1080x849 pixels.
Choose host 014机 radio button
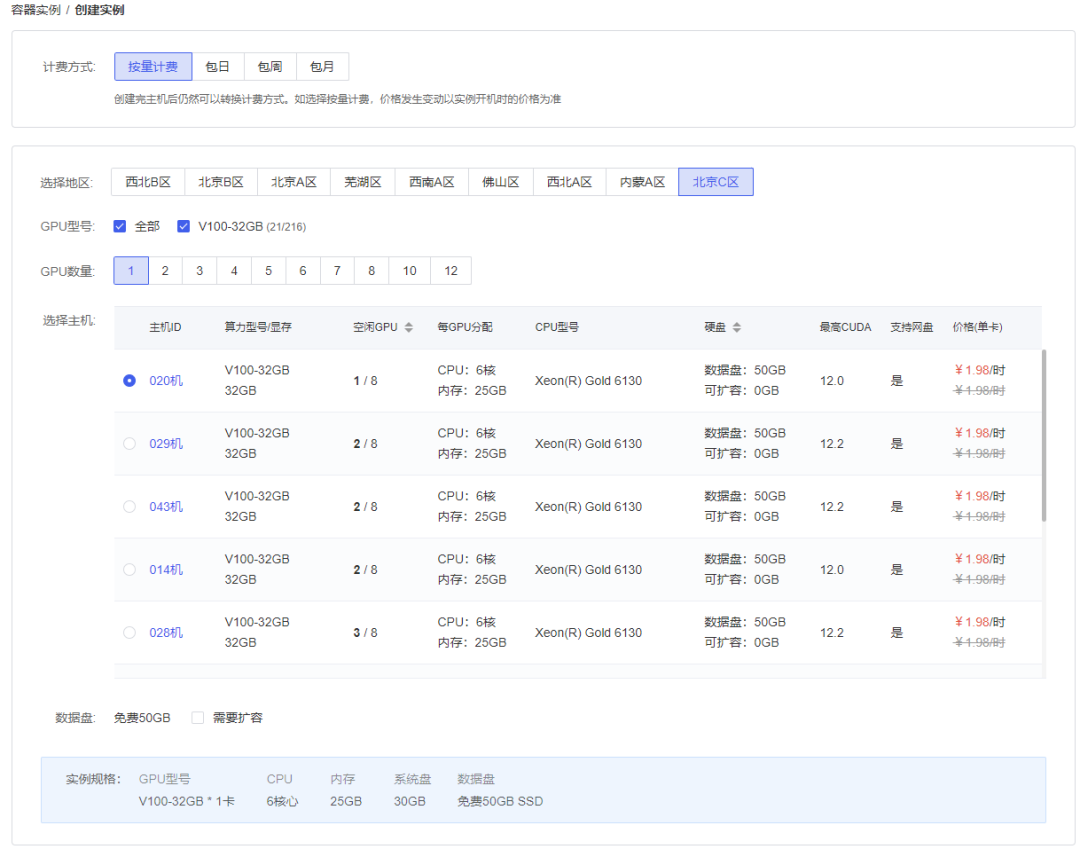(x=129, y=569)
